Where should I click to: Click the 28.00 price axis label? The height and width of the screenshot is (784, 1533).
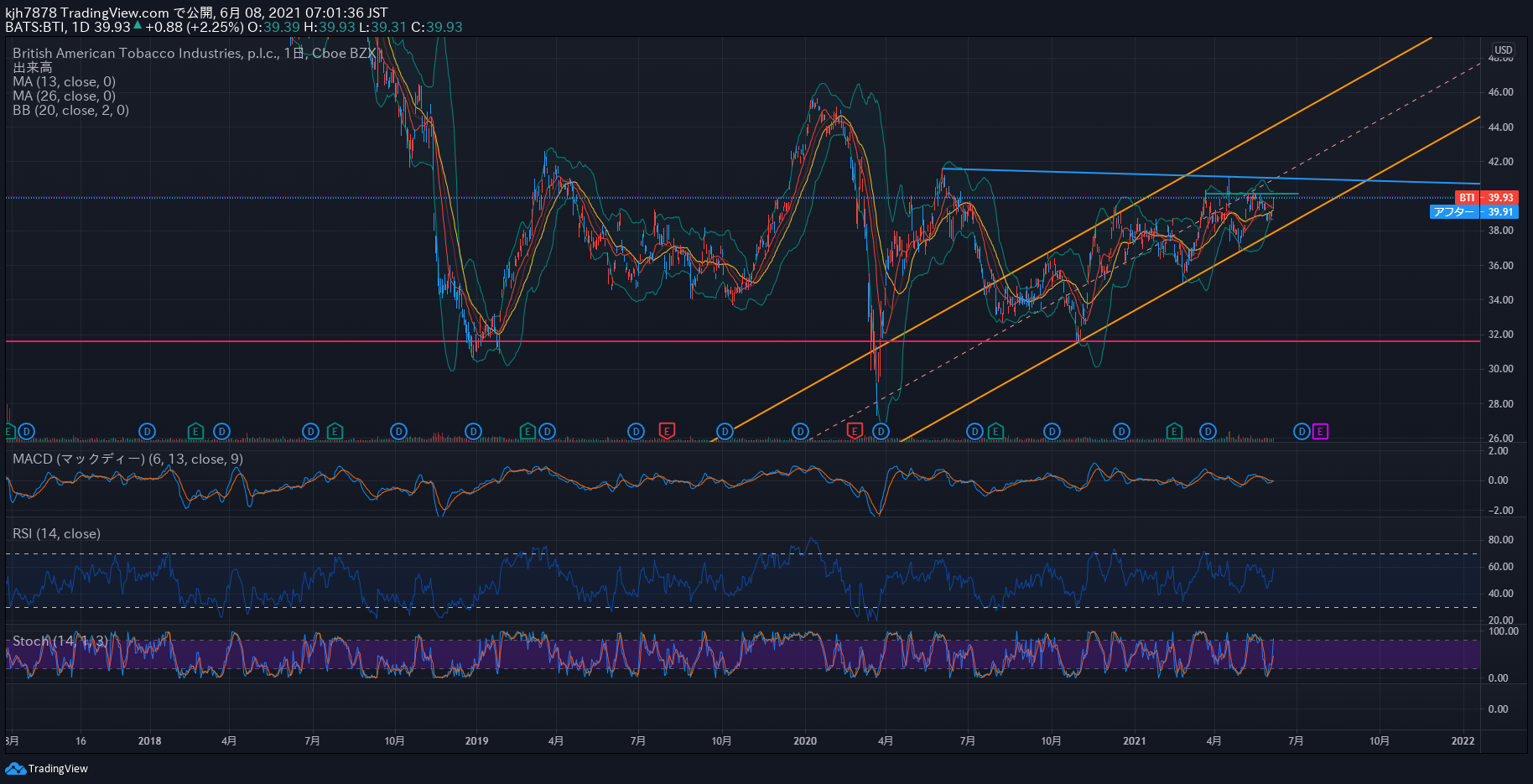pos(1500,404)
